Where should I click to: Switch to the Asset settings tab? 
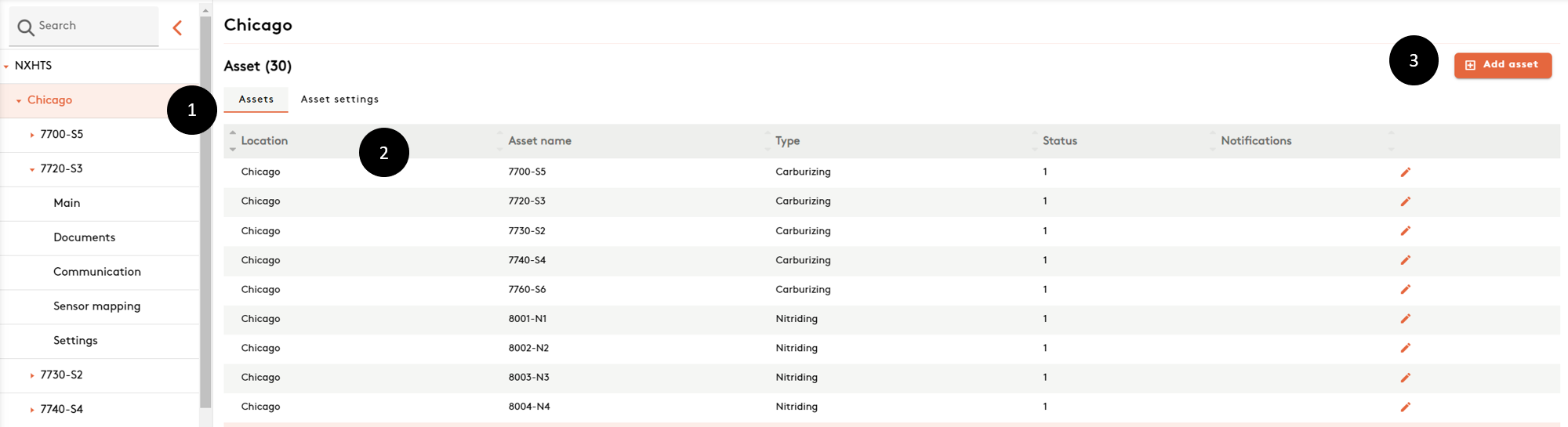point(339,100)
